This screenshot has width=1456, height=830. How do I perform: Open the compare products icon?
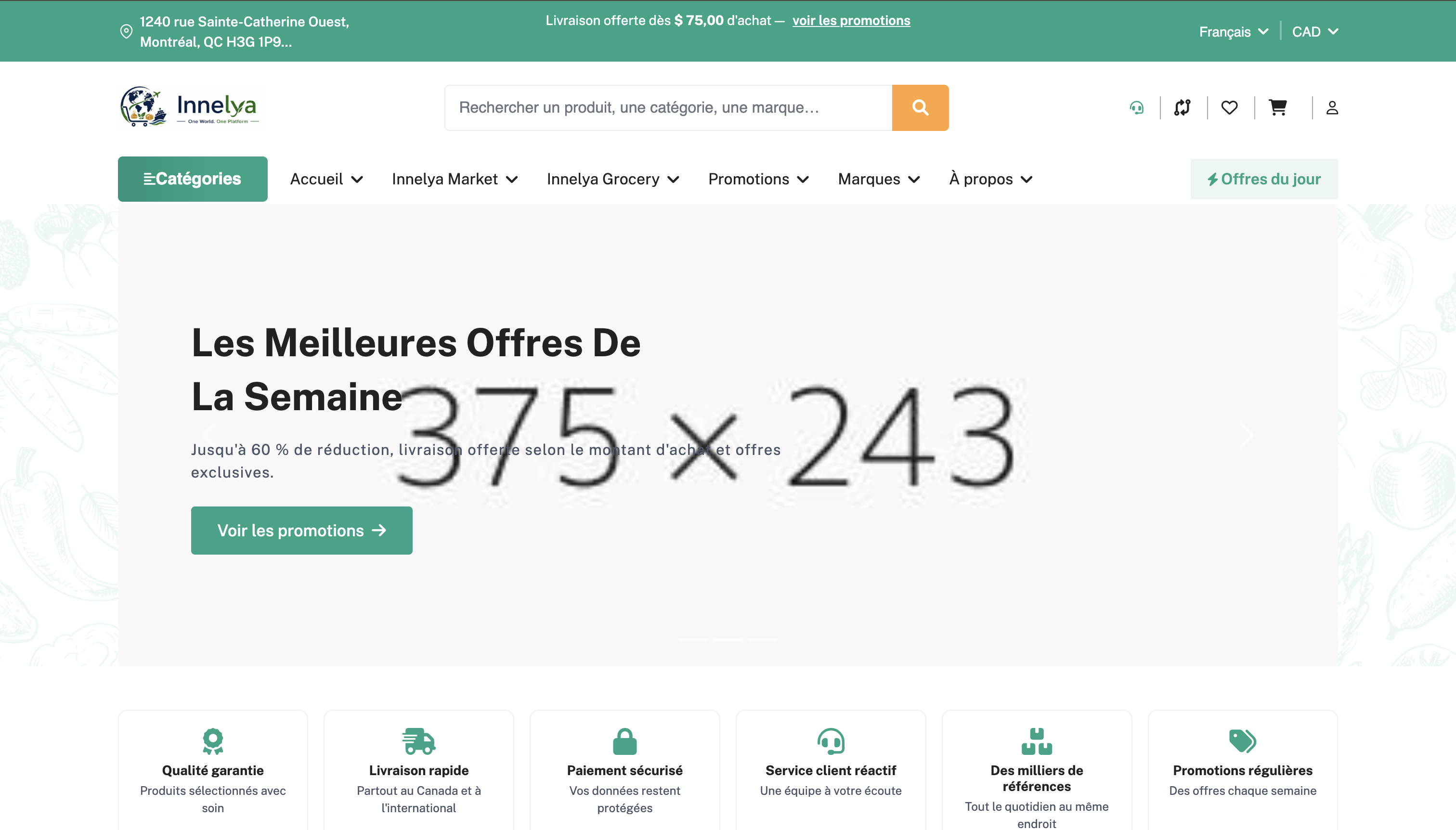pos(1183,108)
